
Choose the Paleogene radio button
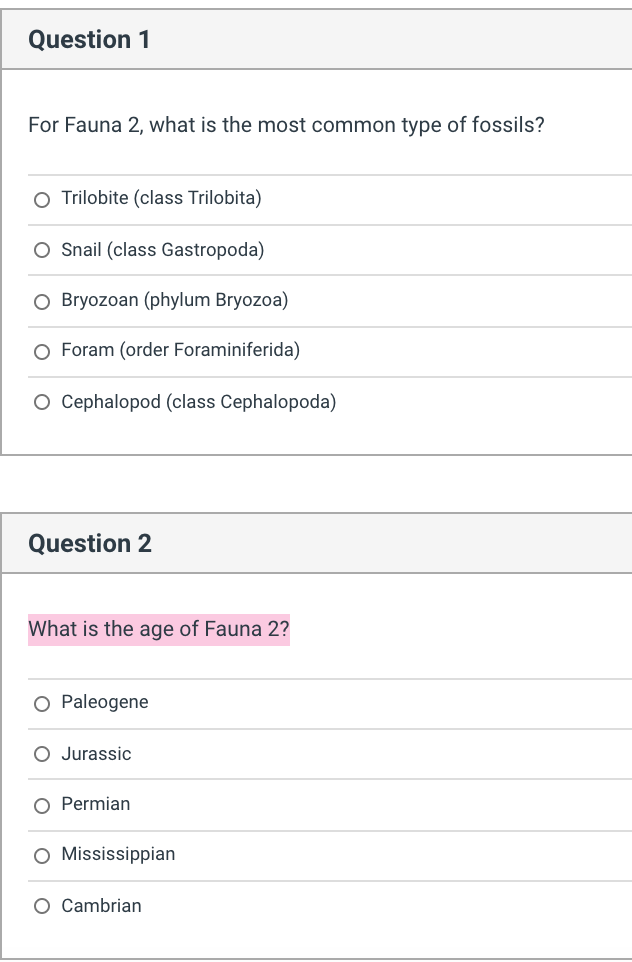coord(42,703)
